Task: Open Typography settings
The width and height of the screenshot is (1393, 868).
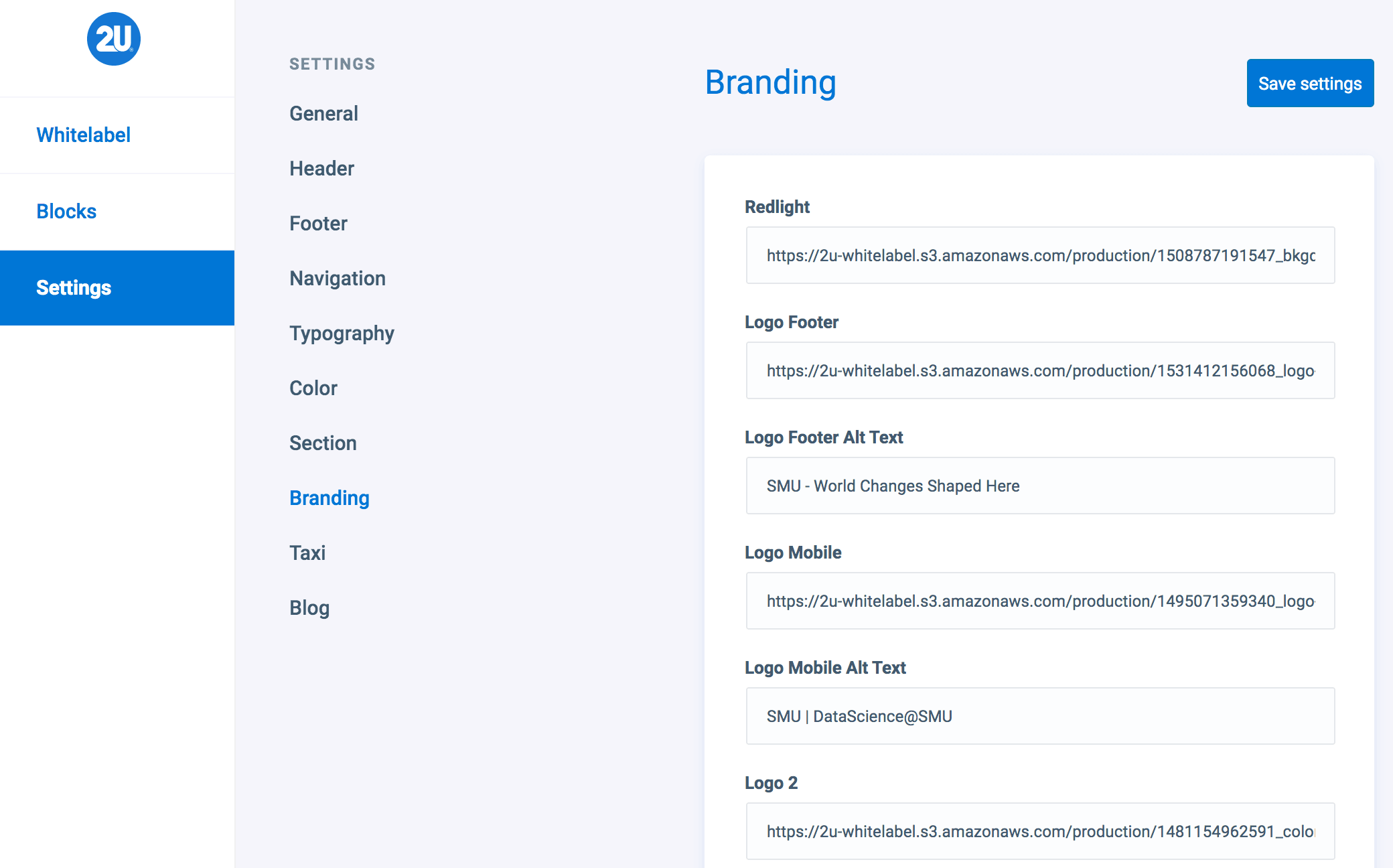Action: coord(342,334)
